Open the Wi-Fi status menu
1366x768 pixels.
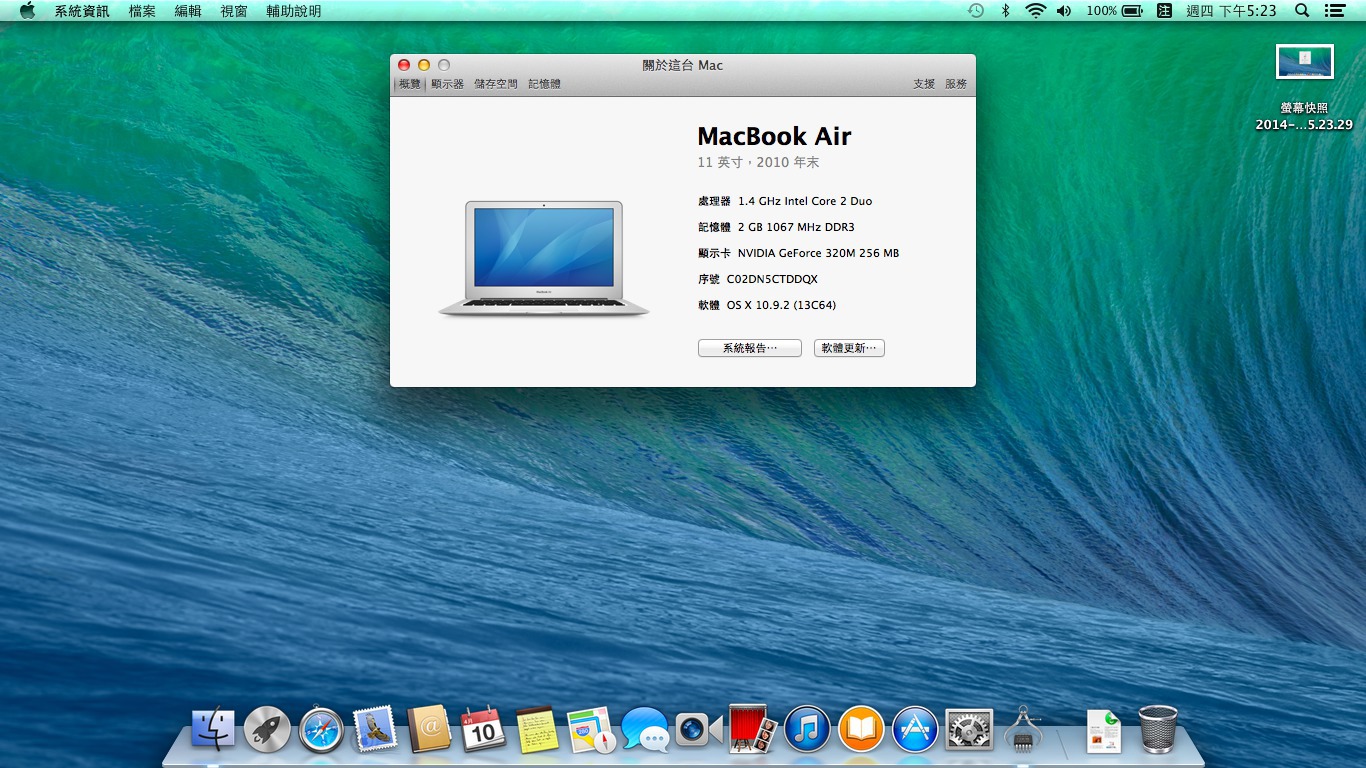coord(1035,11)
